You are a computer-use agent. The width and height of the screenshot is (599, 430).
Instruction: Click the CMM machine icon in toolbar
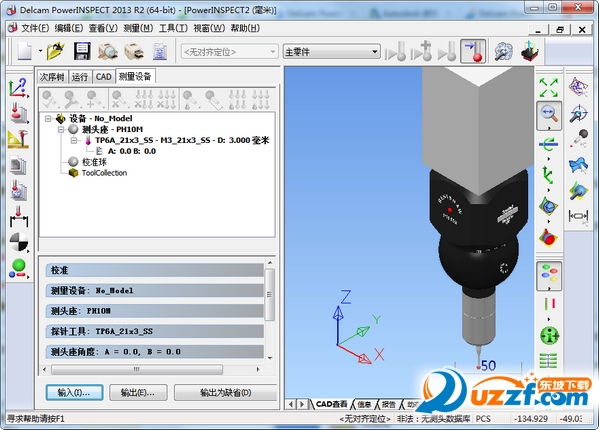click(529, 51)
